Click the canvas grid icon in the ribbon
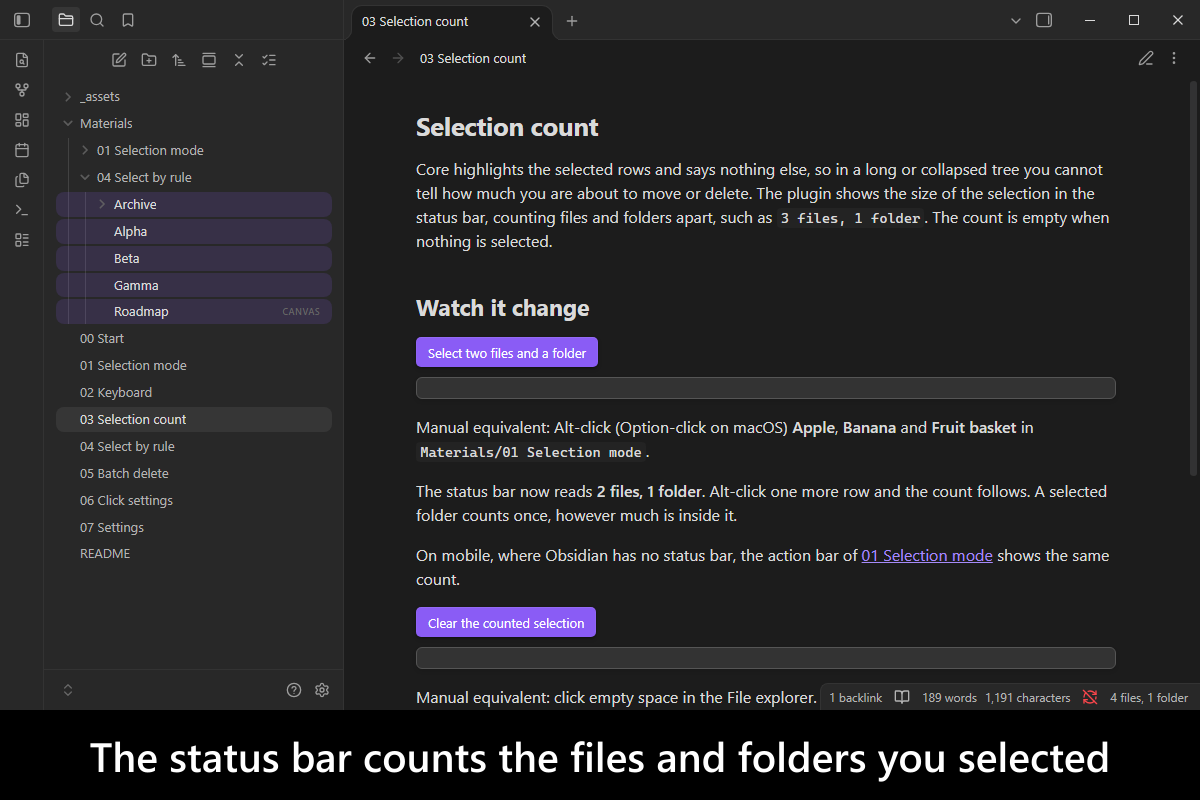The image size is (1200, 800). pyautogui.click(x=22, y=120)
